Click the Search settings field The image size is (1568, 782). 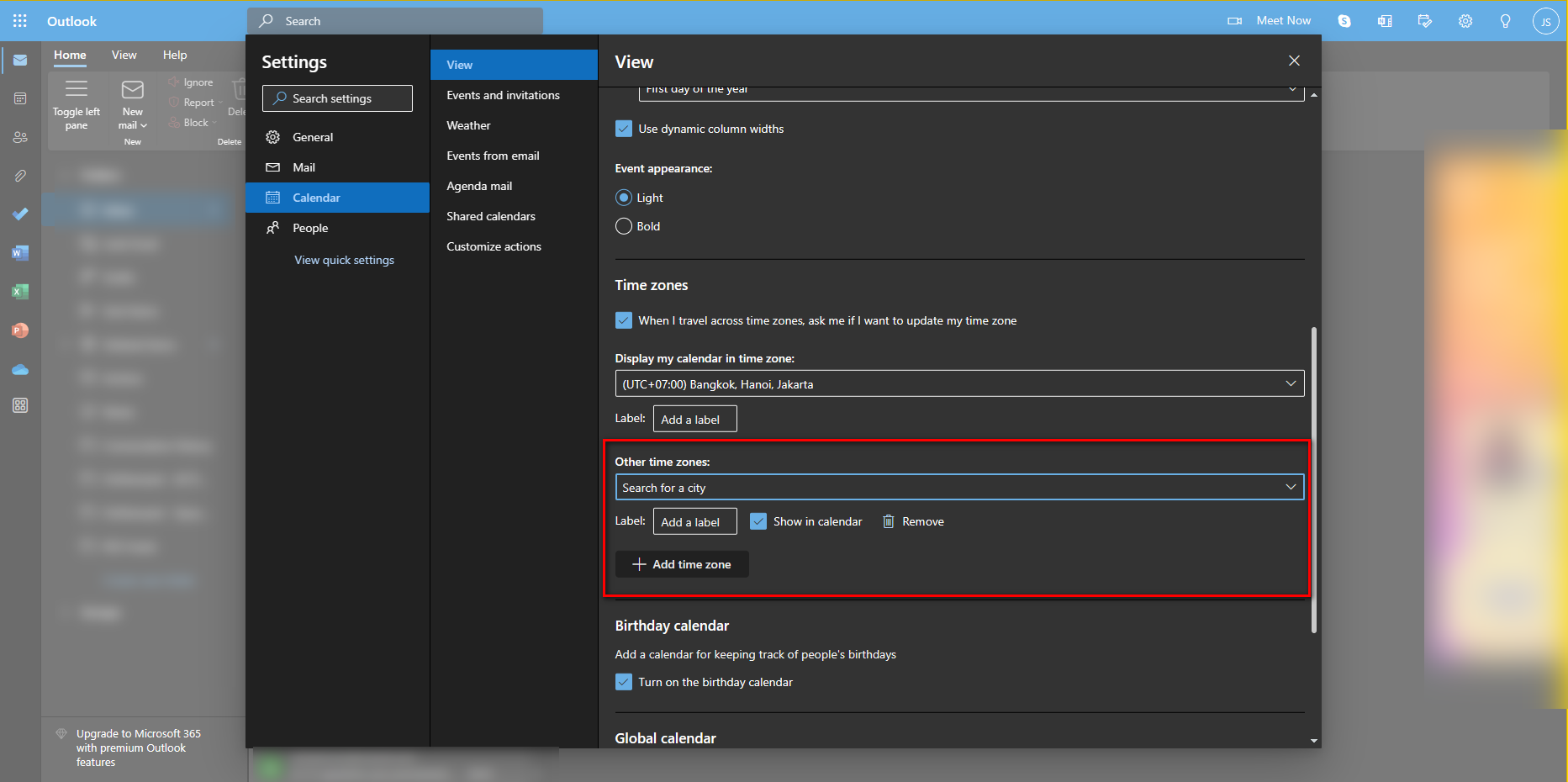[x=337, y=98]
